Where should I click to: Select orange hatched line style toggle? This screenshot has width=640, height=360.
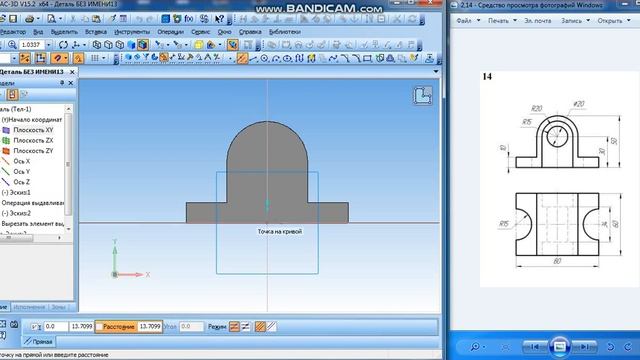(x=260, y=327)
